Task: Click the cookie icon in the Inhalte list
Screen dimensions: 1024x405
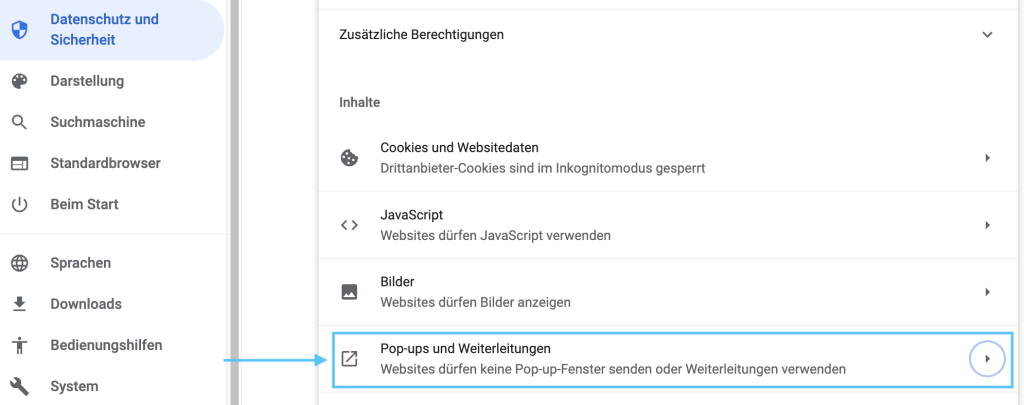Action: 349,158
